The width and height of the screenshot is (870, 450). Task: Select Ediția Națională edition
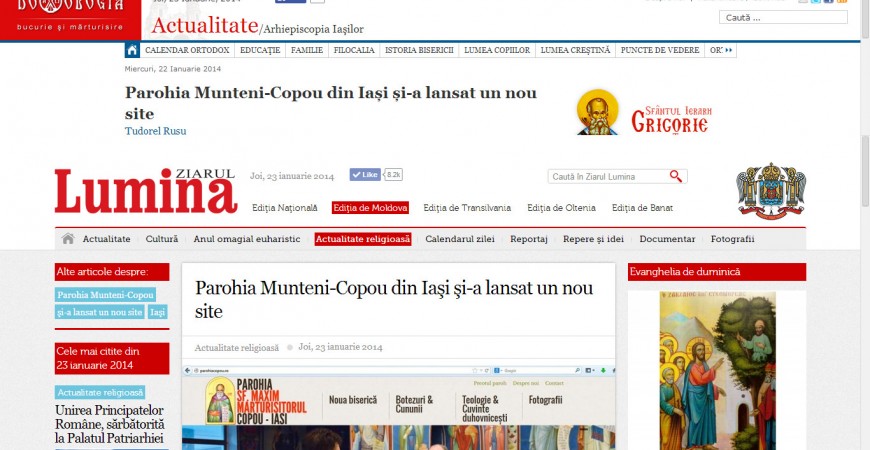click(285, 208)
